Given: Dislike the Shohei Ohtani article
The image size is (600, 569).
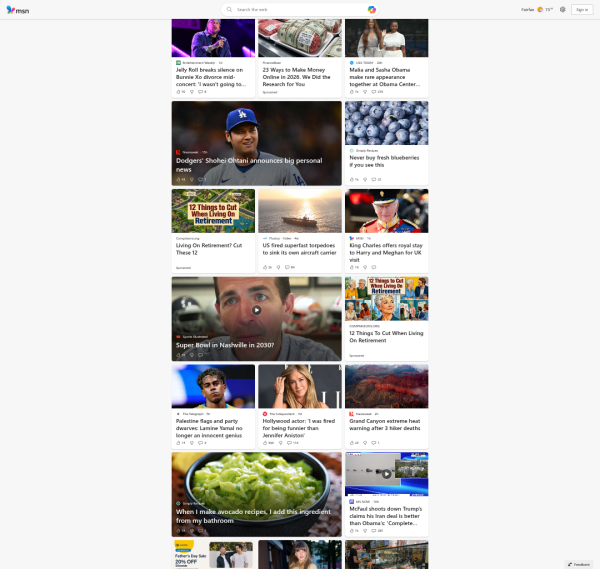Looking at the screenshot, I should tap(192, 179).
